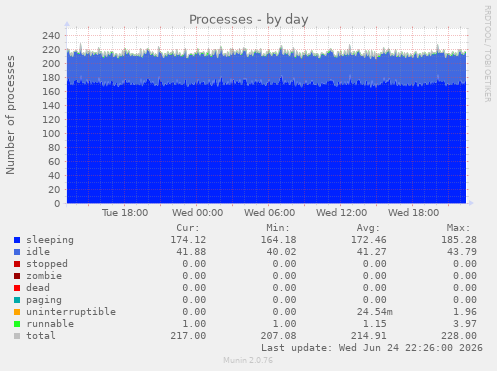
Task: Click sleeping minimum value 164.18
Action: click(279, 240)
